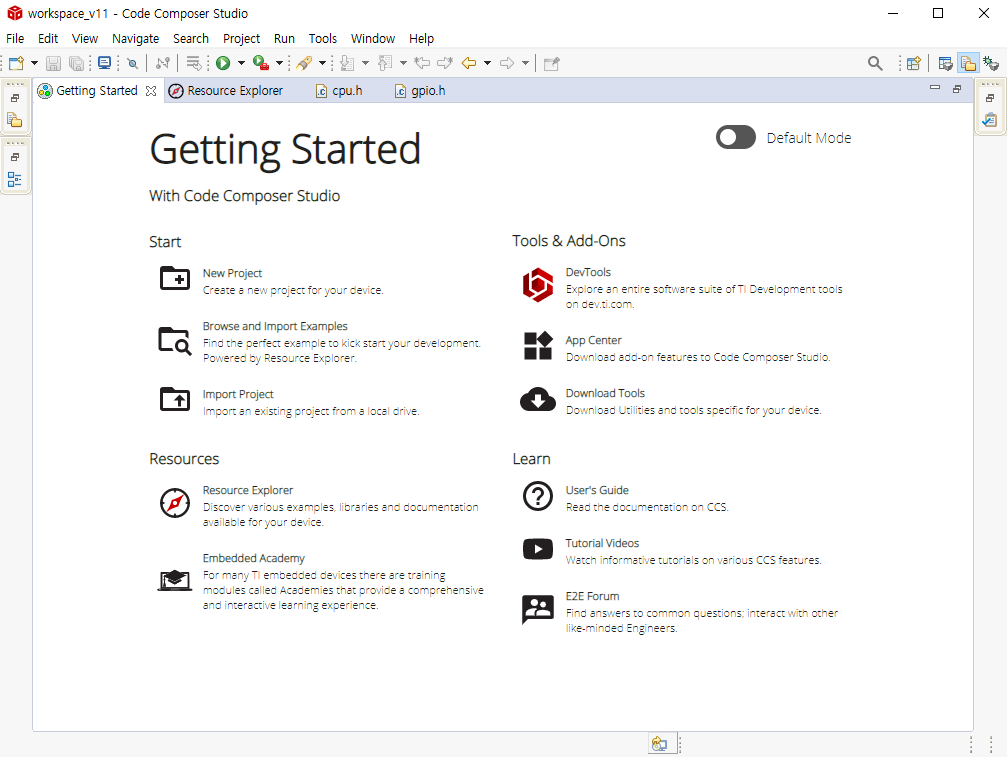This screenshot has width=1007, height=757.
Task: Open the Project menu
Action: (x=241, y=39)
